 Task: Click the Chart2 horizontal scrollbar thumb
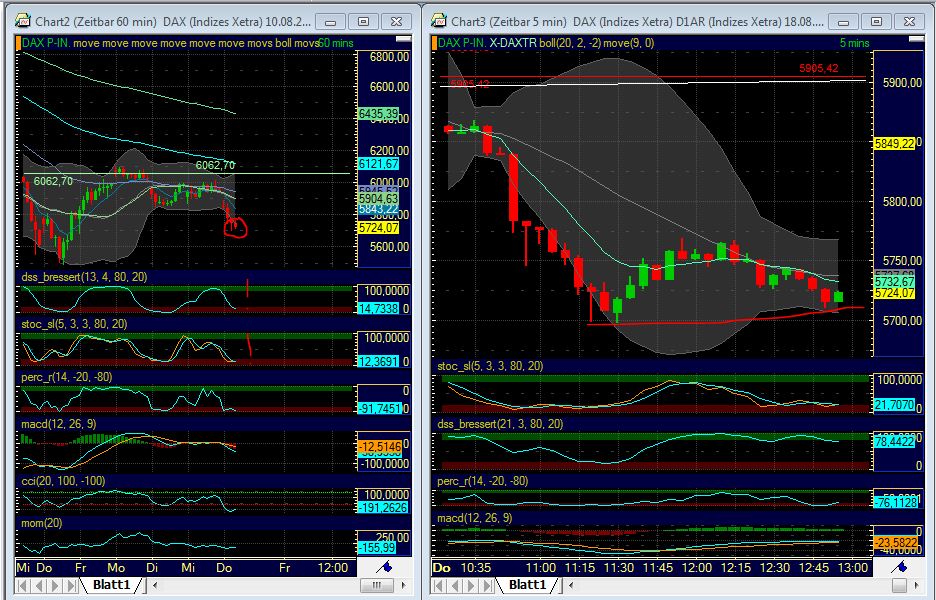coord(377,586)
